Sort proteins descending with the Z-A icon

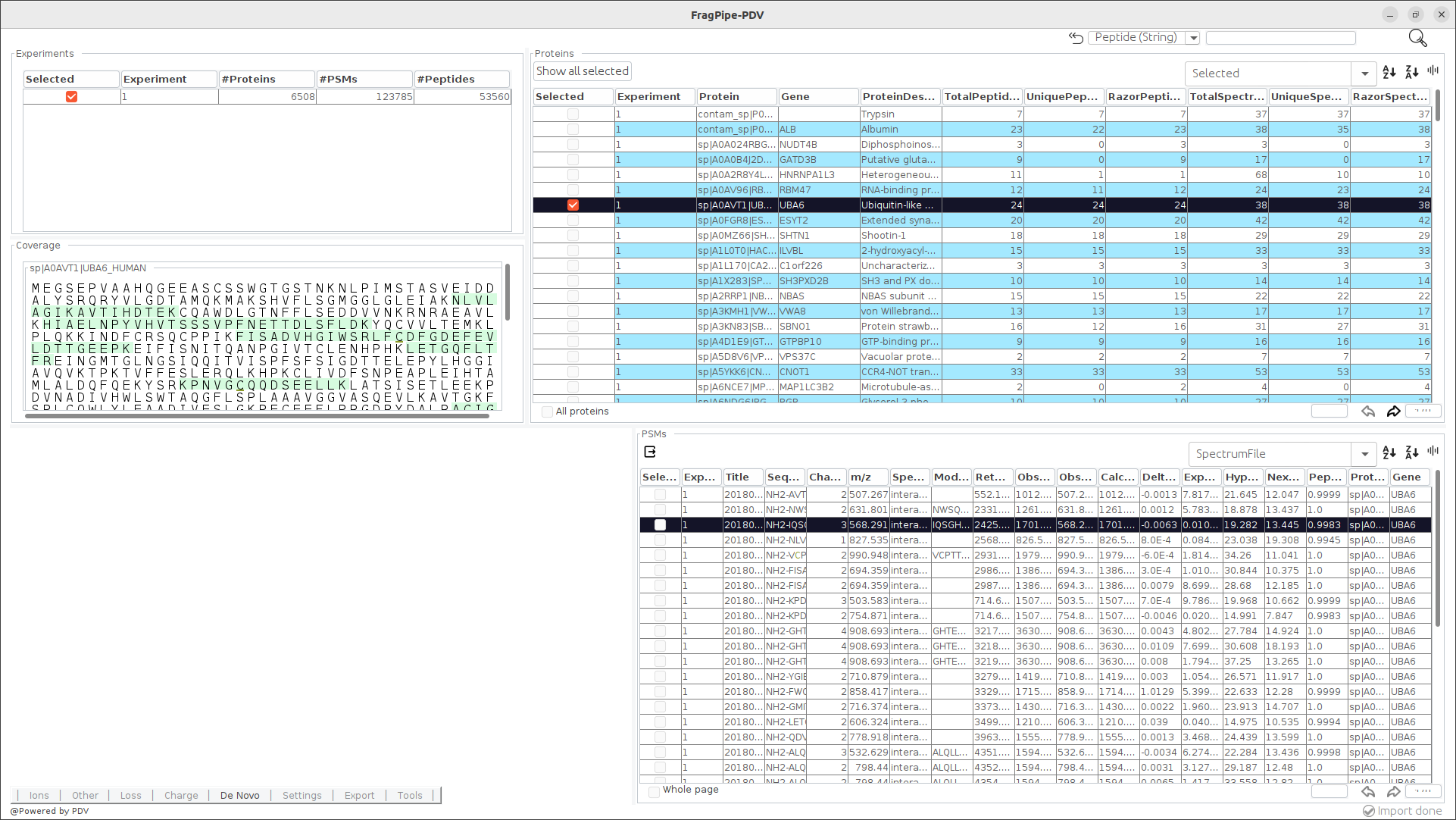(1411, 72)
